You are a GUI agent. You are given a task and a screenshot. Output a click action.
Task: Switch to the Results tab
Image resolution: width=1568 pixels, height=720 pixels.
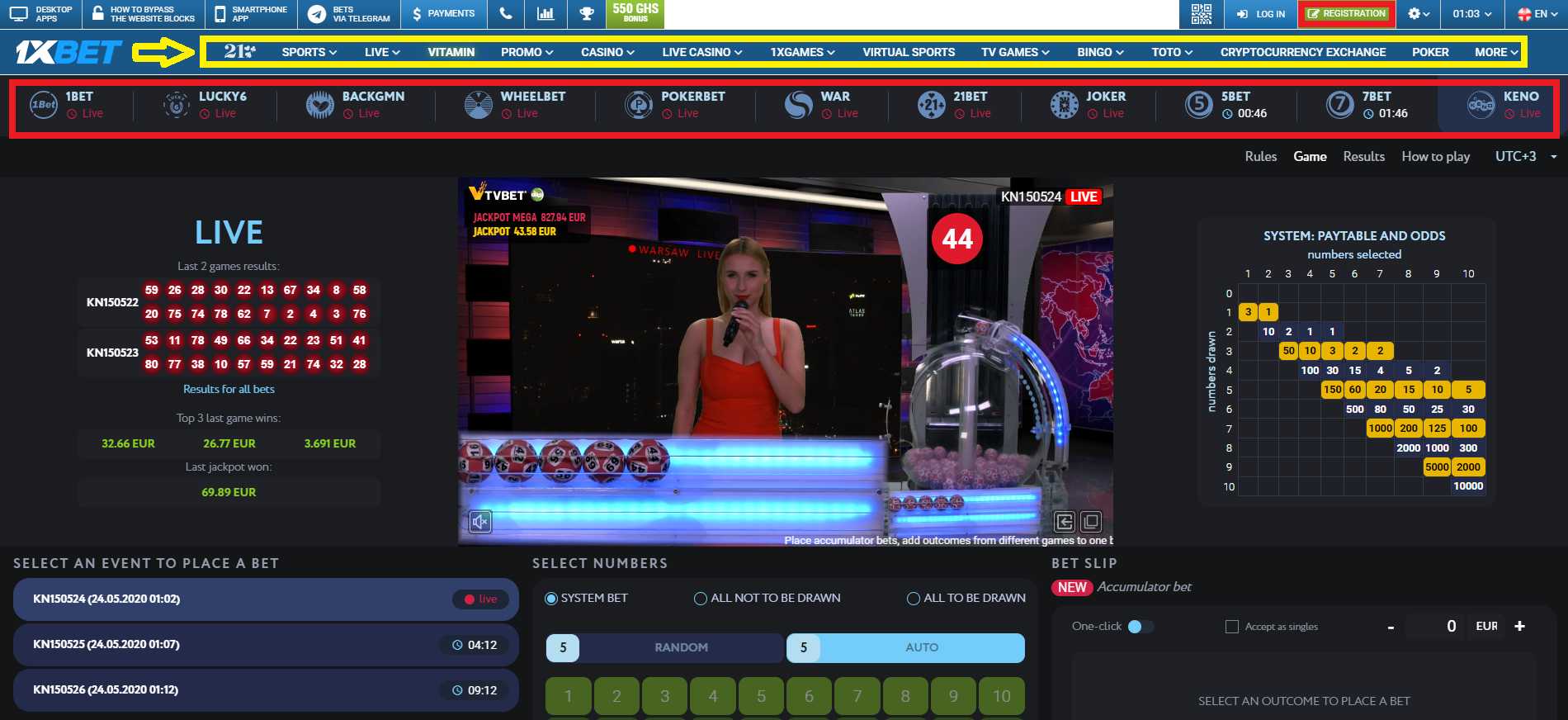[1363, 156]
